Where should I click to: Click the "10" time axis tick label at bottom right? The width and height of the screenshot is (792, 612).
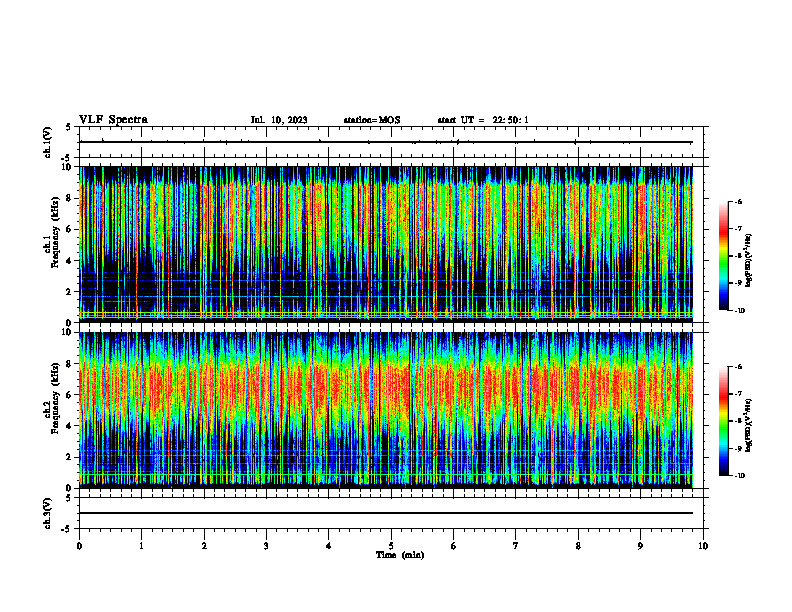click(x=703, y=546)
